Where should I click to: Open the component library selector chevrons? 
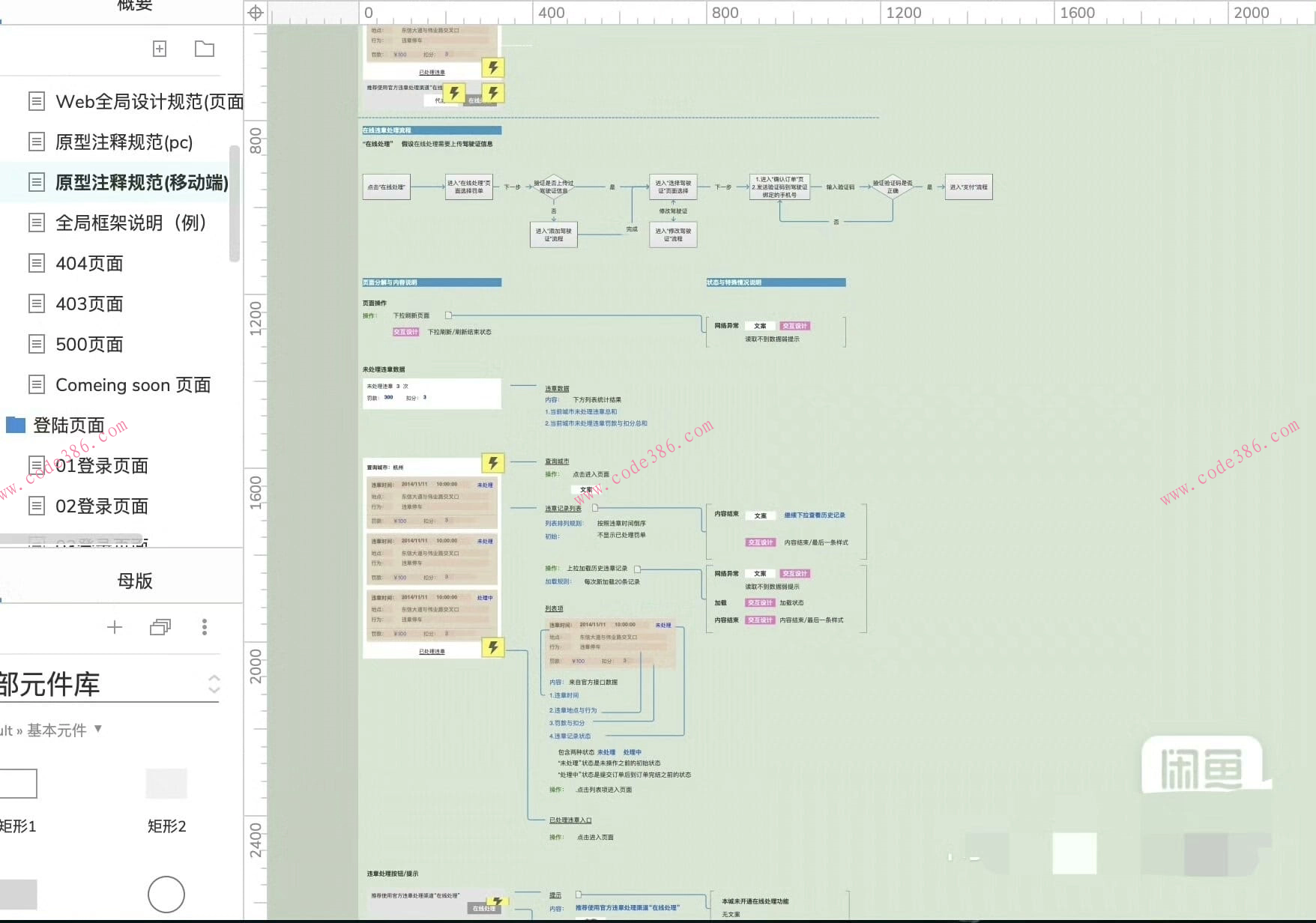214,684
